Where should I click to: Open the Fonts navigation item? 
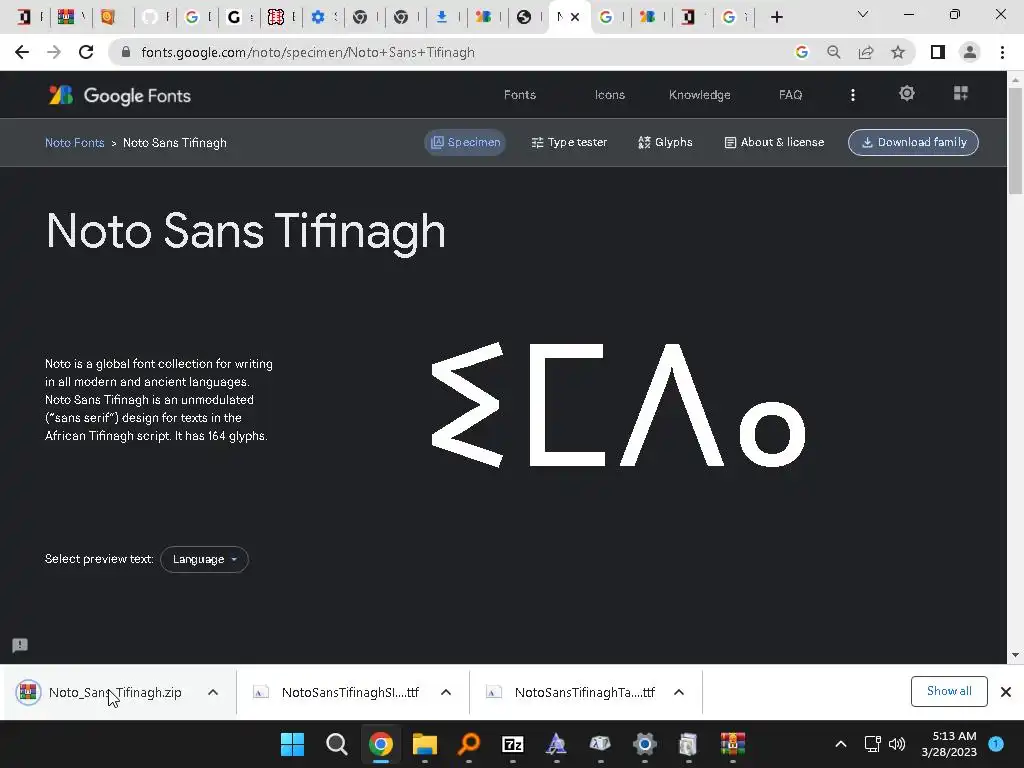coord(520,95)
